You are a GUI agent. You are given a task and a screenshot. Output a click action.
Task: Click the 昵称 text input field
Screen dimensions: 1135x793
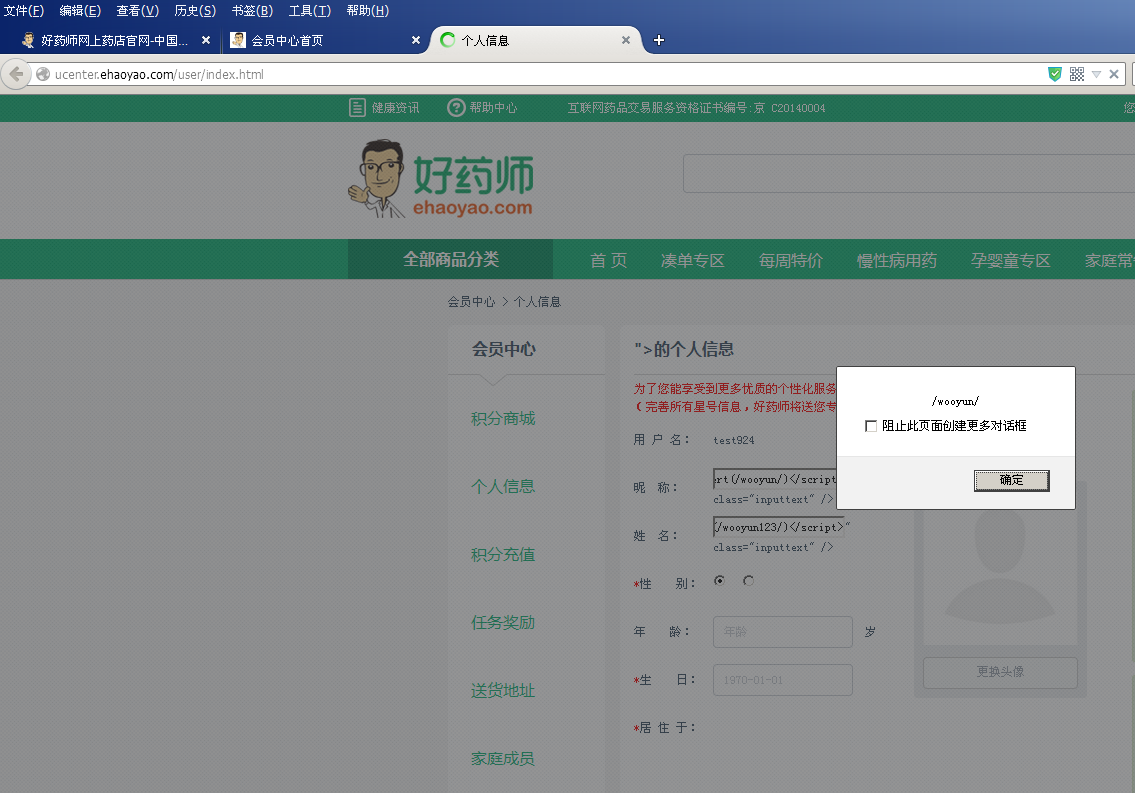click(x=775, y=479)
